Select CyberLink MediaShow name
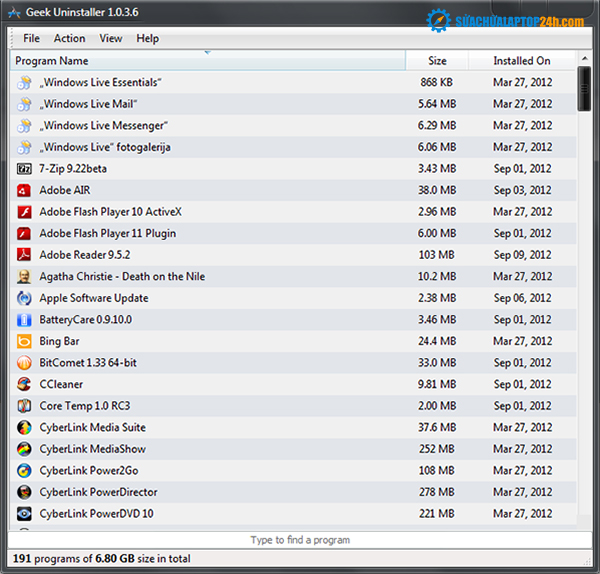The width and height of the screenshot is (600, 574). pos(92,449)
